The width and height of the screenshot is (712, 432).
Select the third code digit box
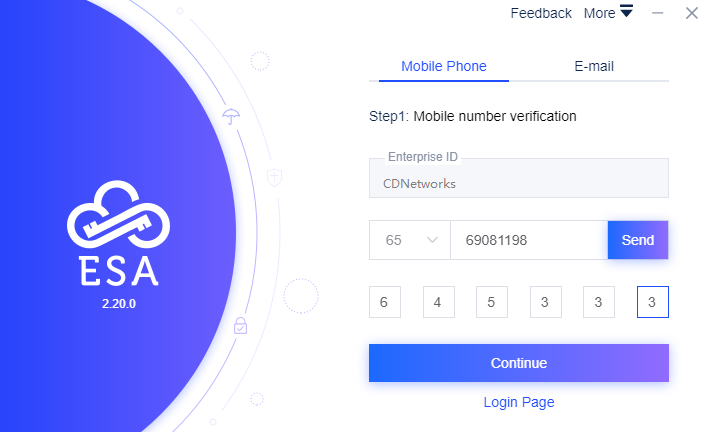click(x=492, y=301)
